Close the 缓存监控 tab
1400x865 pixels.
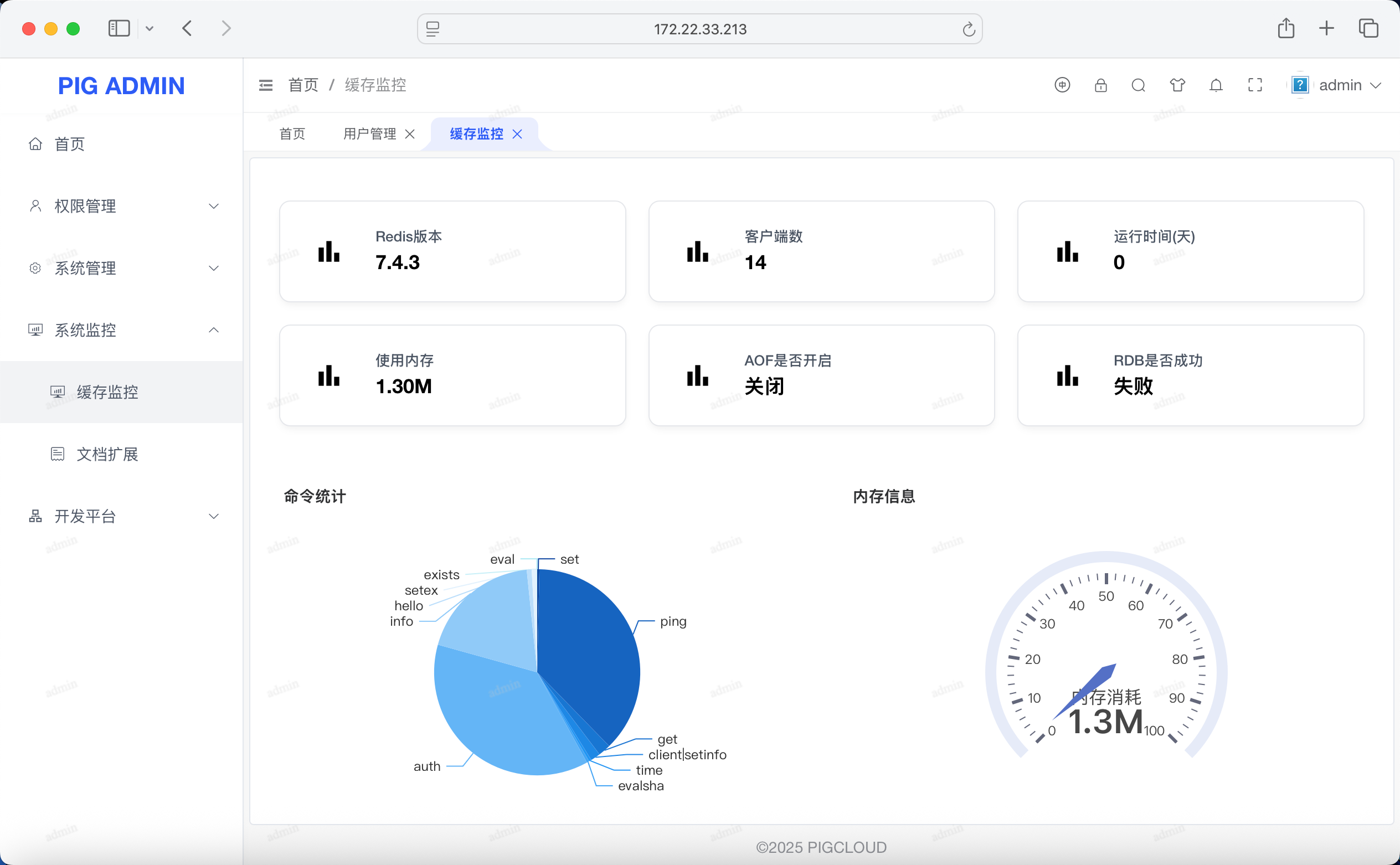pos(517,134)
